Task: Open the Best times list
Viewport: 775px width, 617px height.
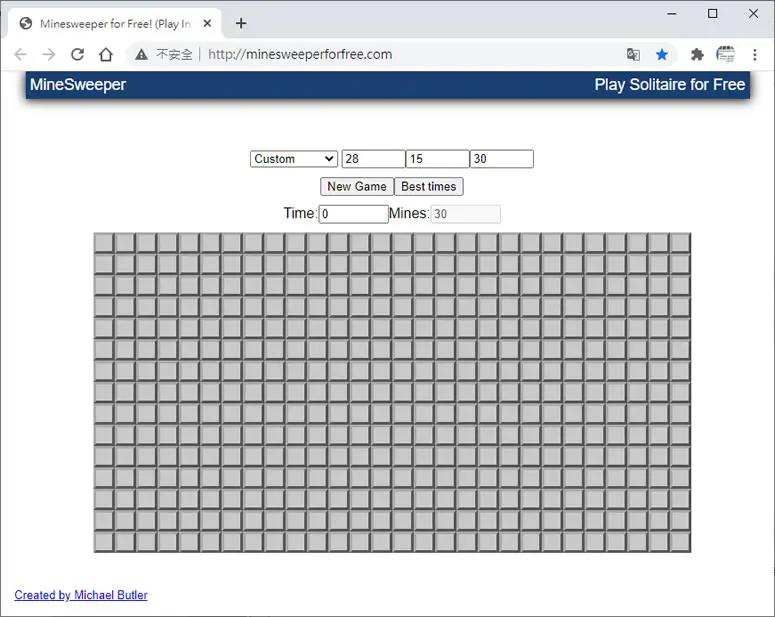Action: 429,186
